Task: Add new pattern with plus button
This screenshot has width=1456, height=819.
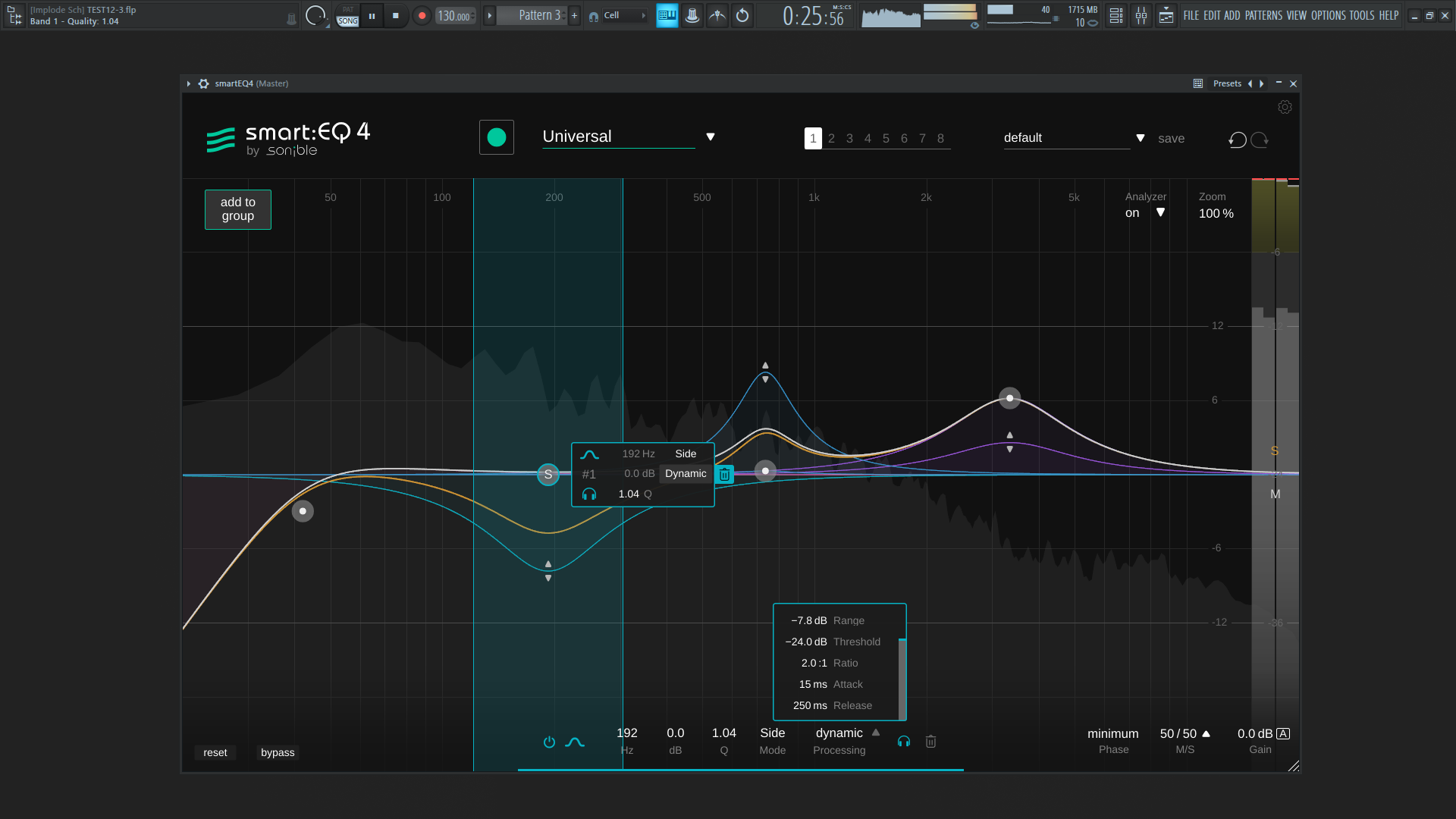Action: point(574,15)
